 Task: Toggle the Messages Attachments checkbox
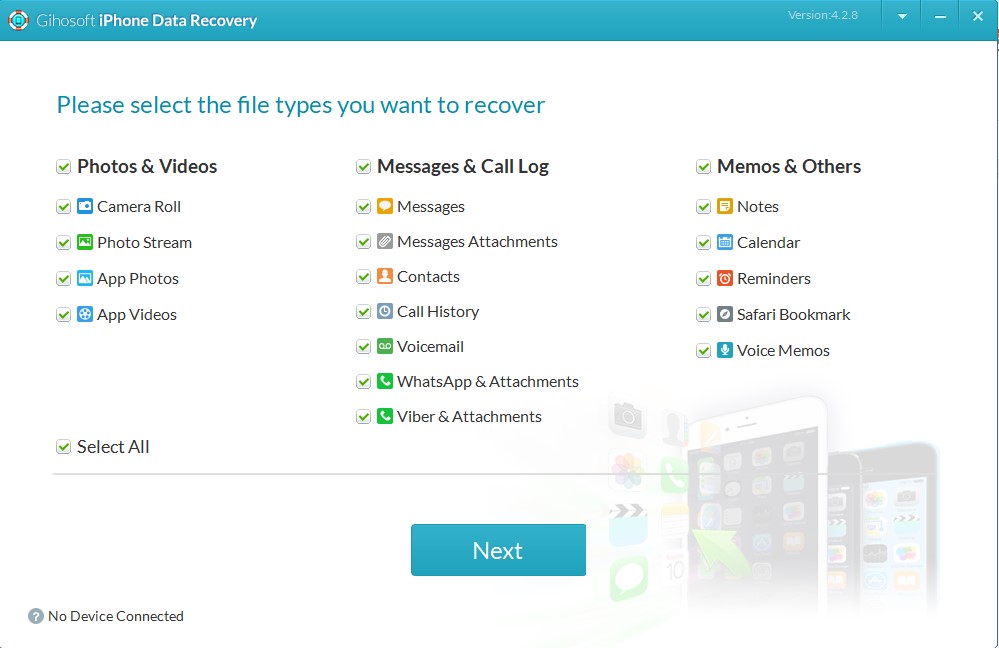[363, 241]
